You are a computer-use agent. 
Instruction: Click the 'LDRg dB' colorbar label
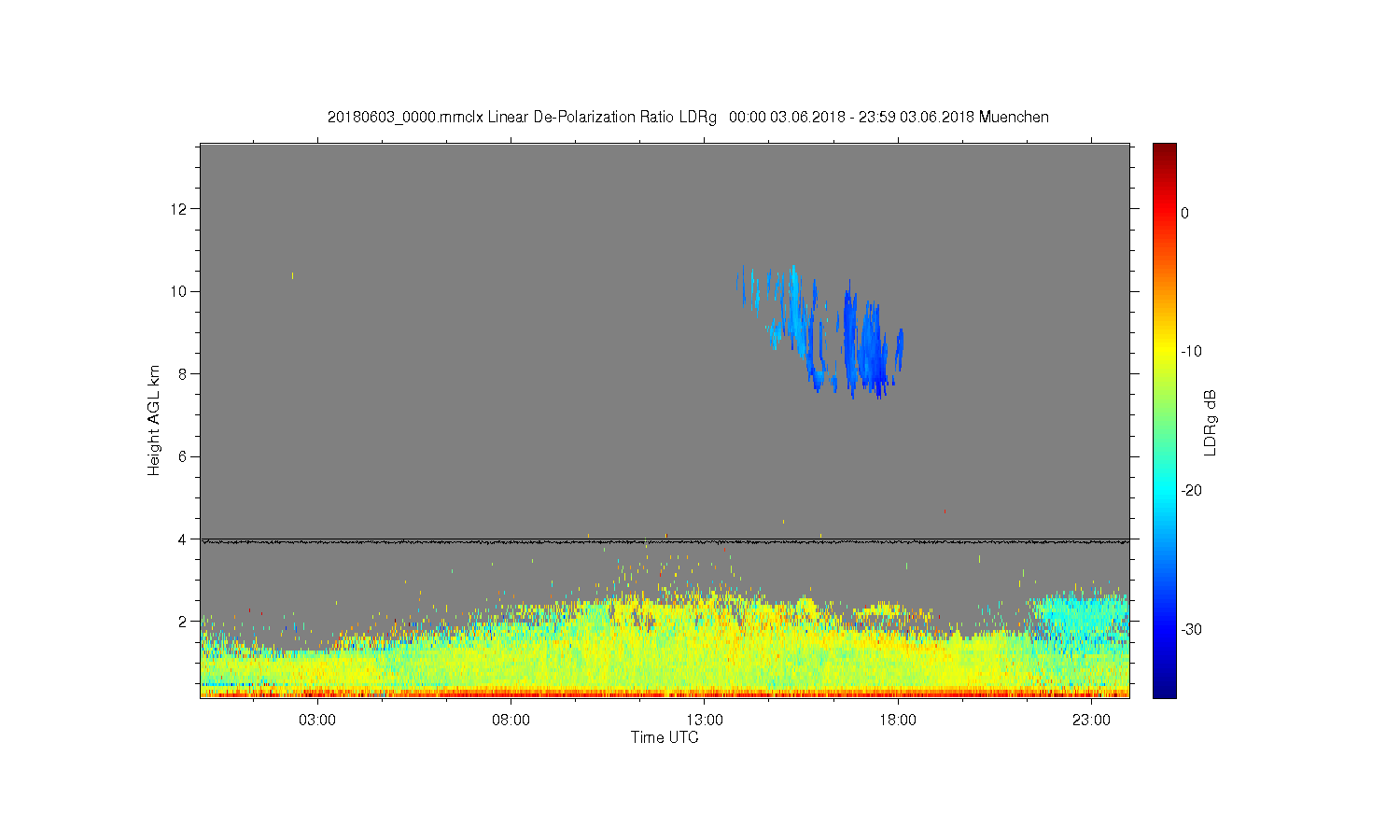point(1211,422)
